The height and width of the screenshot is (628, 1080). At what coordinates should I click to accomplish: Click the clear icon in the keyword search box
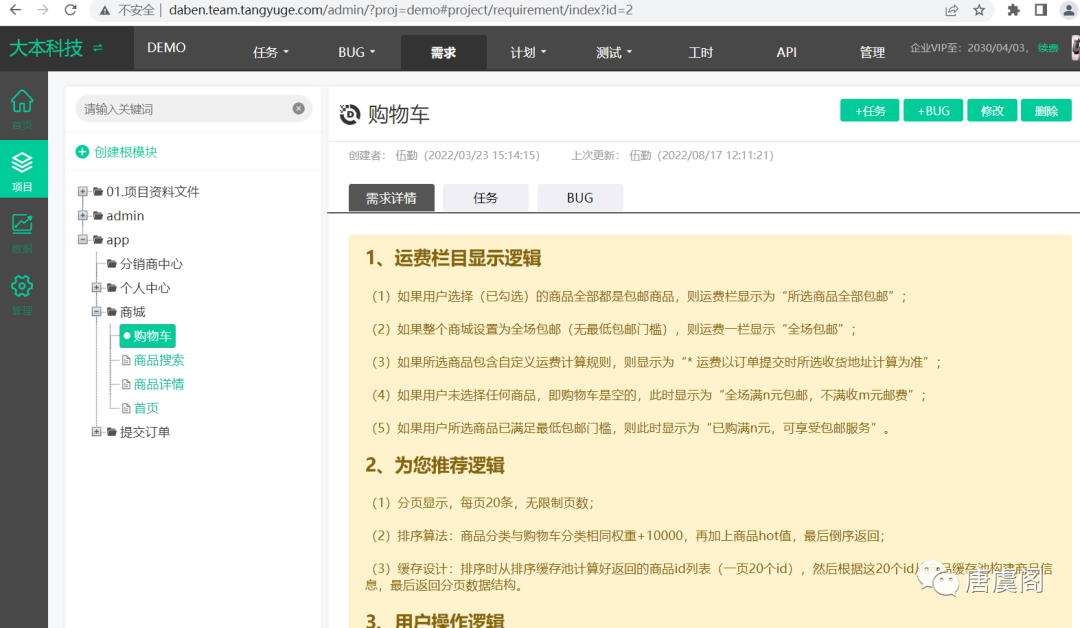click(x=297, y=108)
